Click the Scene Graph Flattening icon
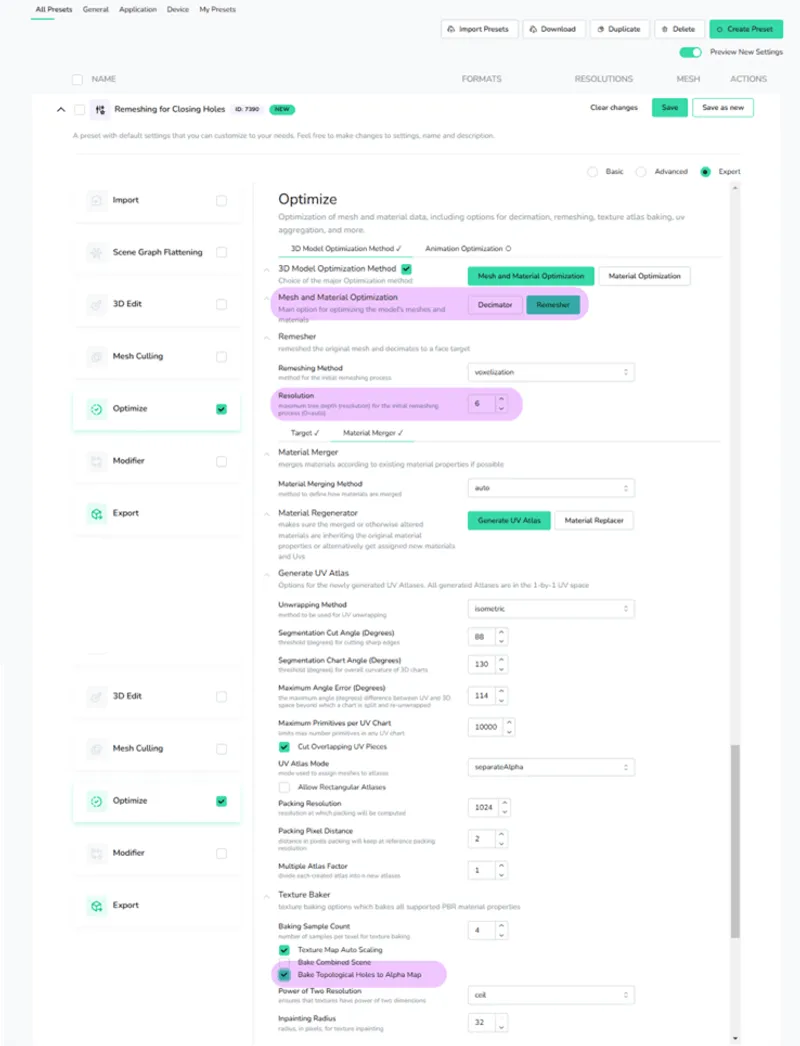Image resolution: width=800 pixels, height=1046 pixels. click(x=97, y=252)
